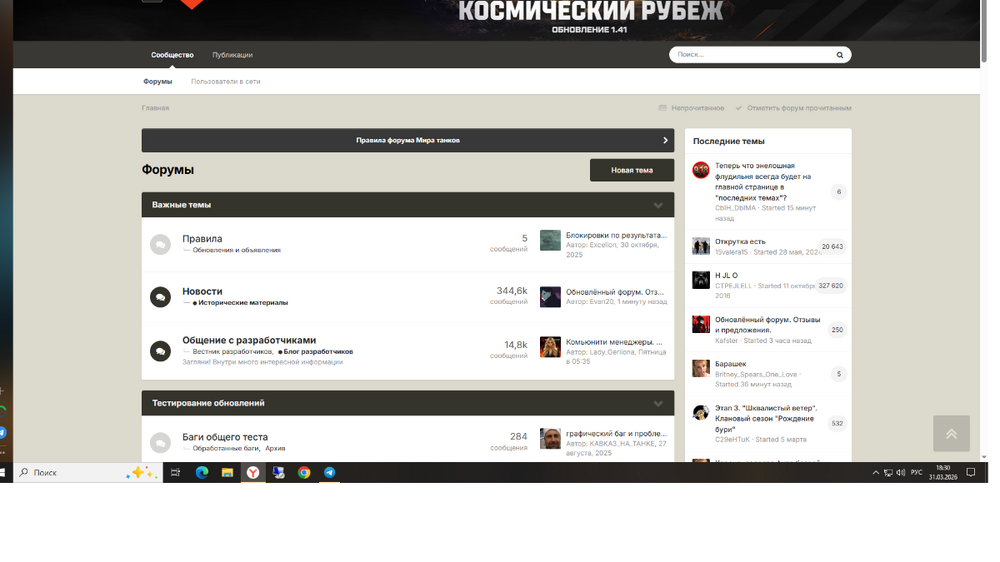
Task: Open Windows Task View icon in taskbar
Action: pos(175,473)
